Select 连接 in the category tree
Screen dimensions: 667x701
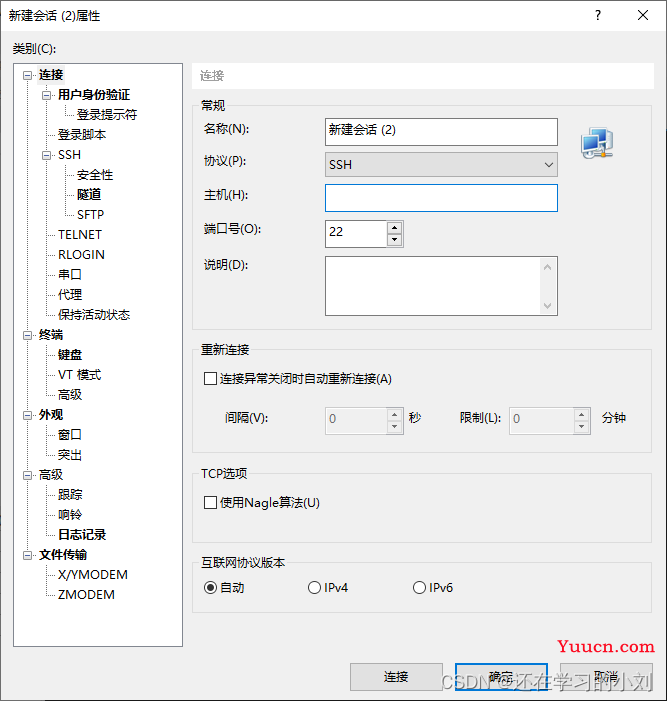pyautogui.click(x=51, y=75)
